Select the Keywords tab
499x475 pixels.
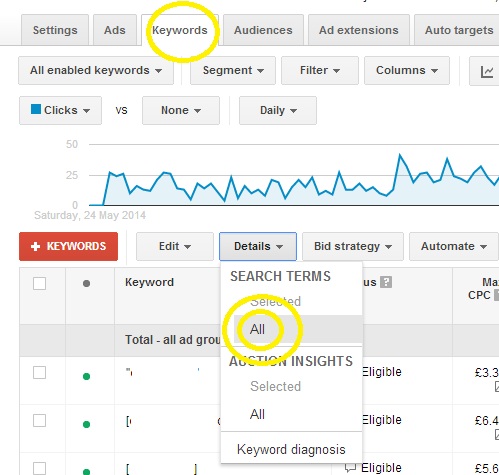coord(180,30)
